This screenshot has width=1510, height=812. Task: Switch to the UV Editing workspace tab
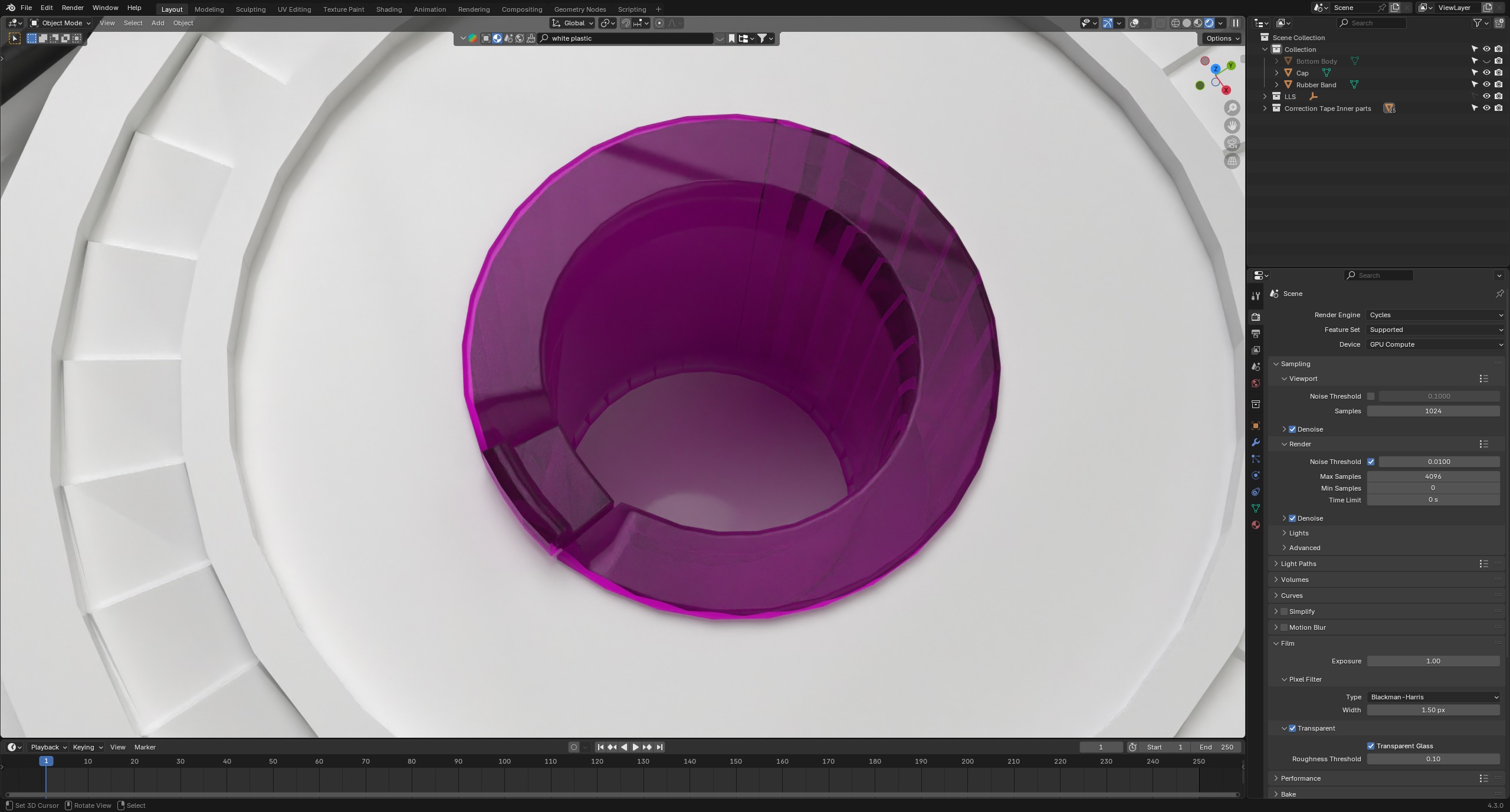tap(294, 9)
